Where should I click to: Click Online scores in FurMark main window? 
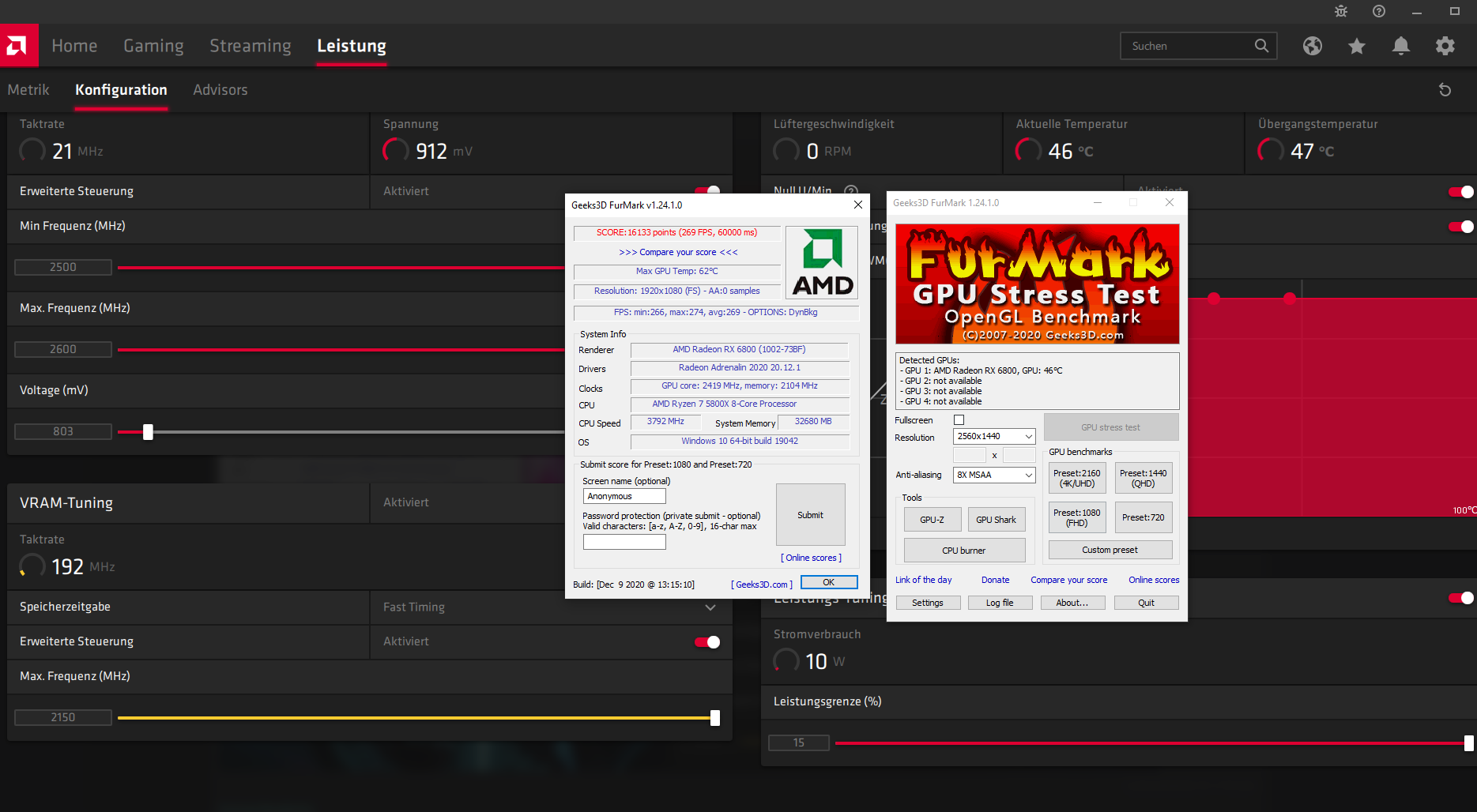(x=1154, y=580)
